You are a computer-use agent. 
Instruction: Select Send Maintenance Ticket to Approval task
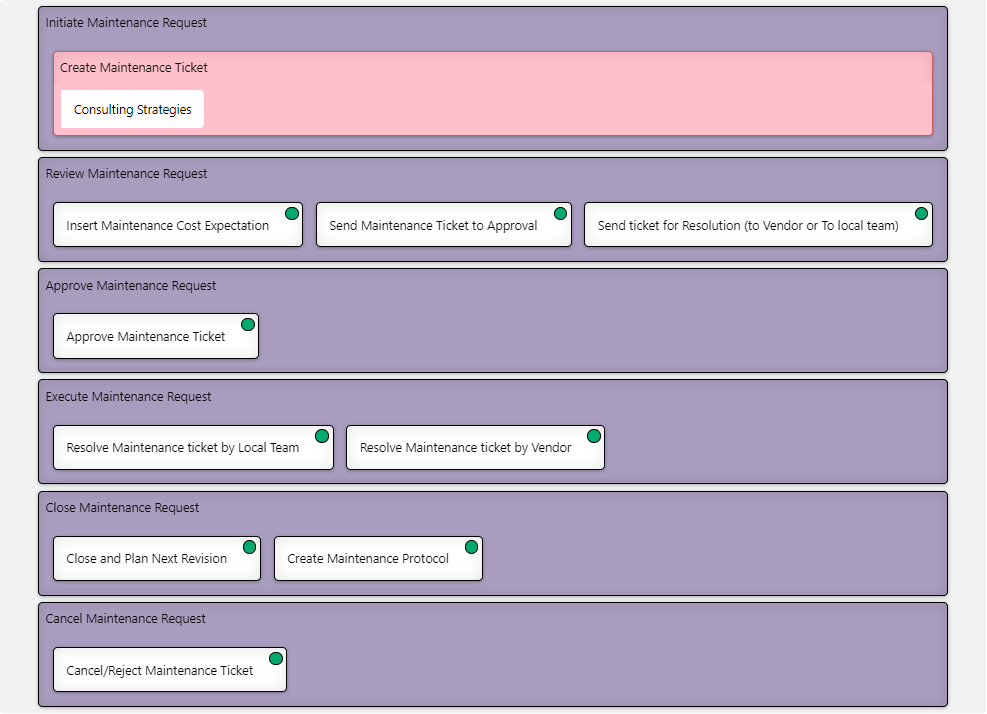click(433, 226)
